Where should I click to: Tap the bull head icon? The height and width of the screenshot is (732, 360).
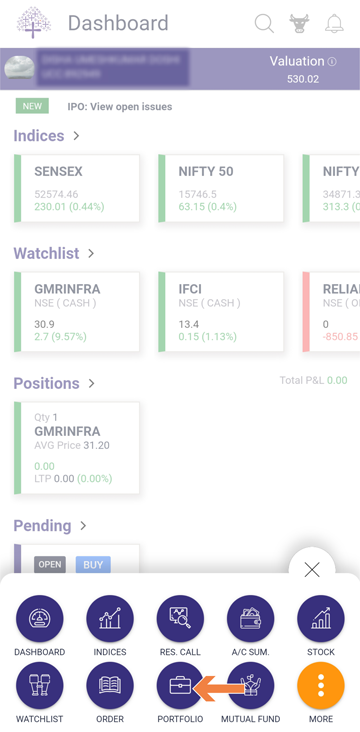(x=299, y=23)
